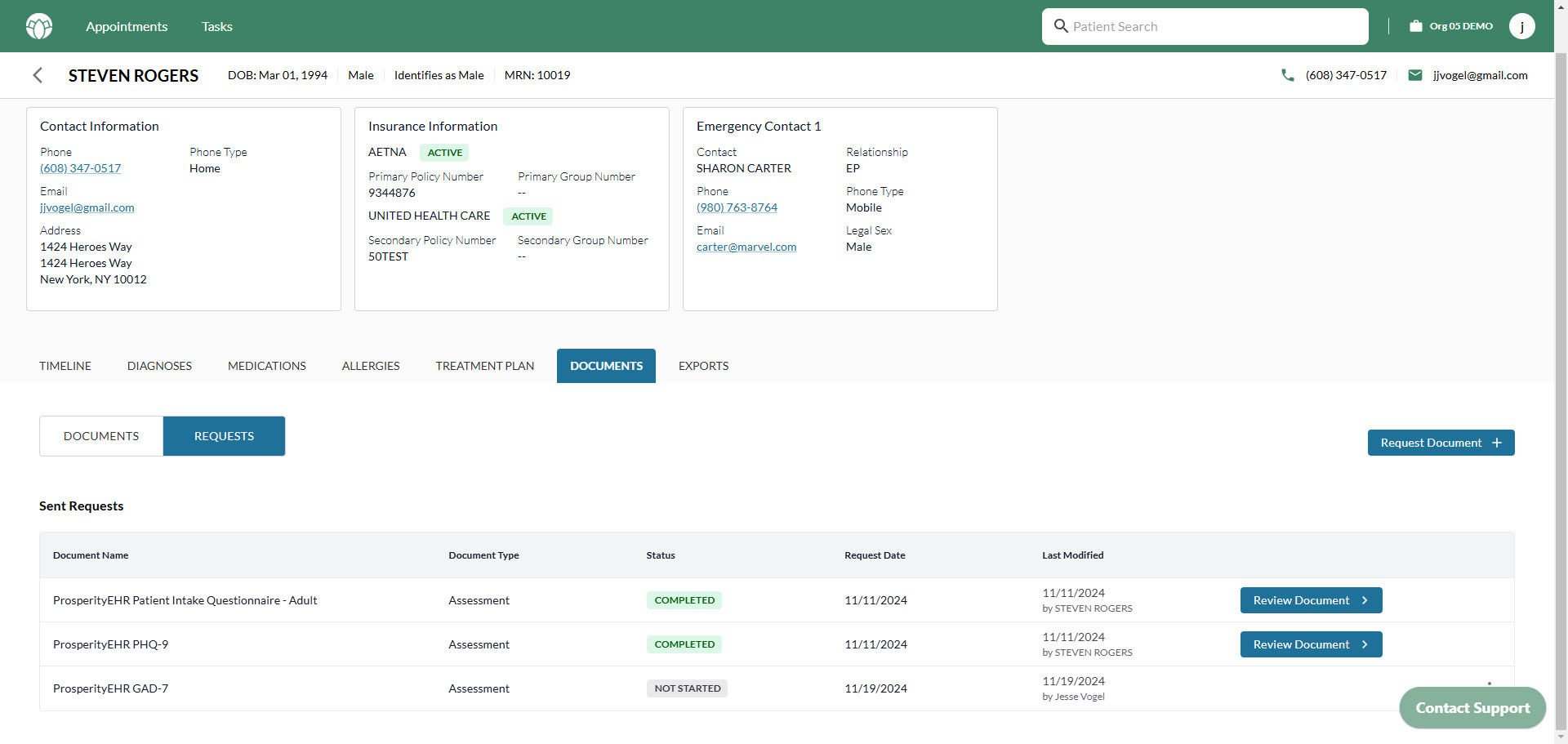
Task: Click the Contact Support button
Action: [x=1472, y=707]
